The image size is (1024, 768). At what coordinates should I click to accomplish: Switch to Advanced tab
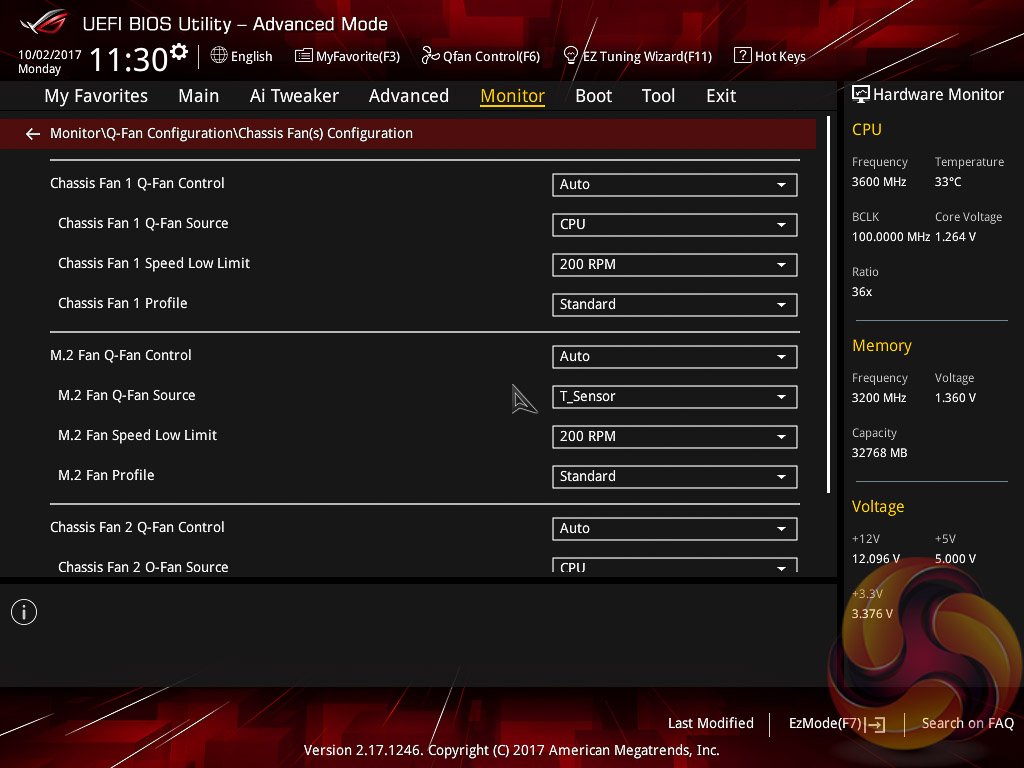click(409, 96)
